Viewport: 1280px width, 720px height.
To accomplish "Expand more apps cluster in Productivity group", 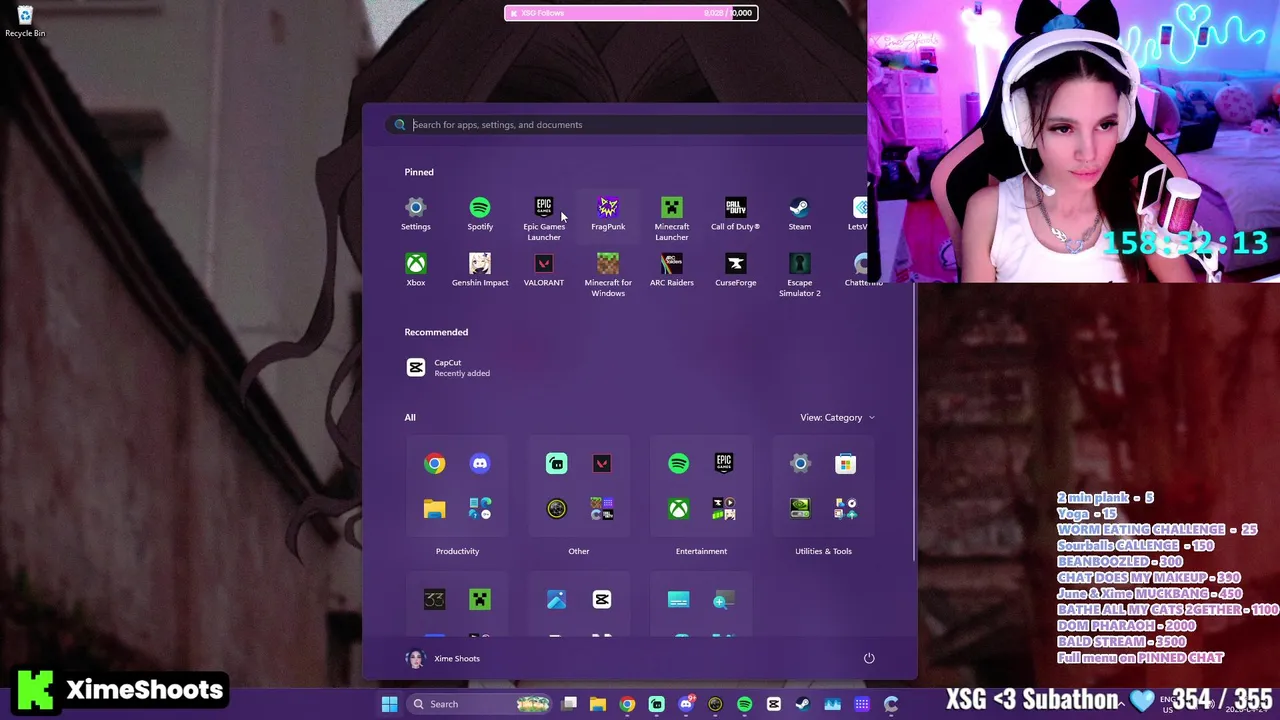I will click(480, 509).
